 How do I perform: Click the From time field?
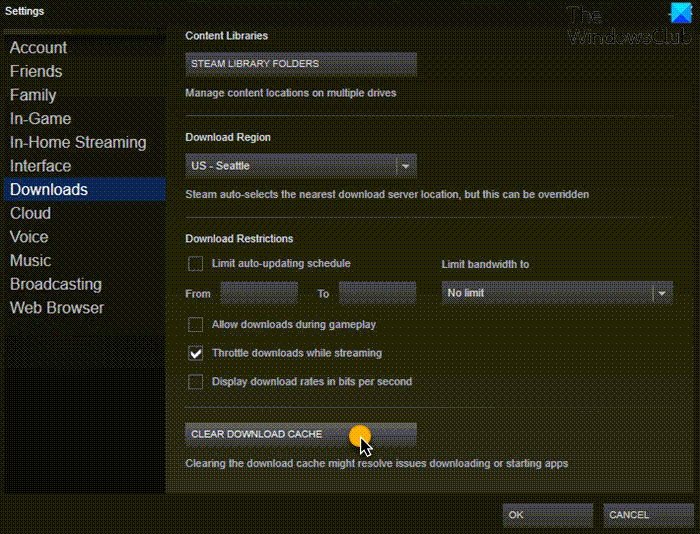point(259,293)
